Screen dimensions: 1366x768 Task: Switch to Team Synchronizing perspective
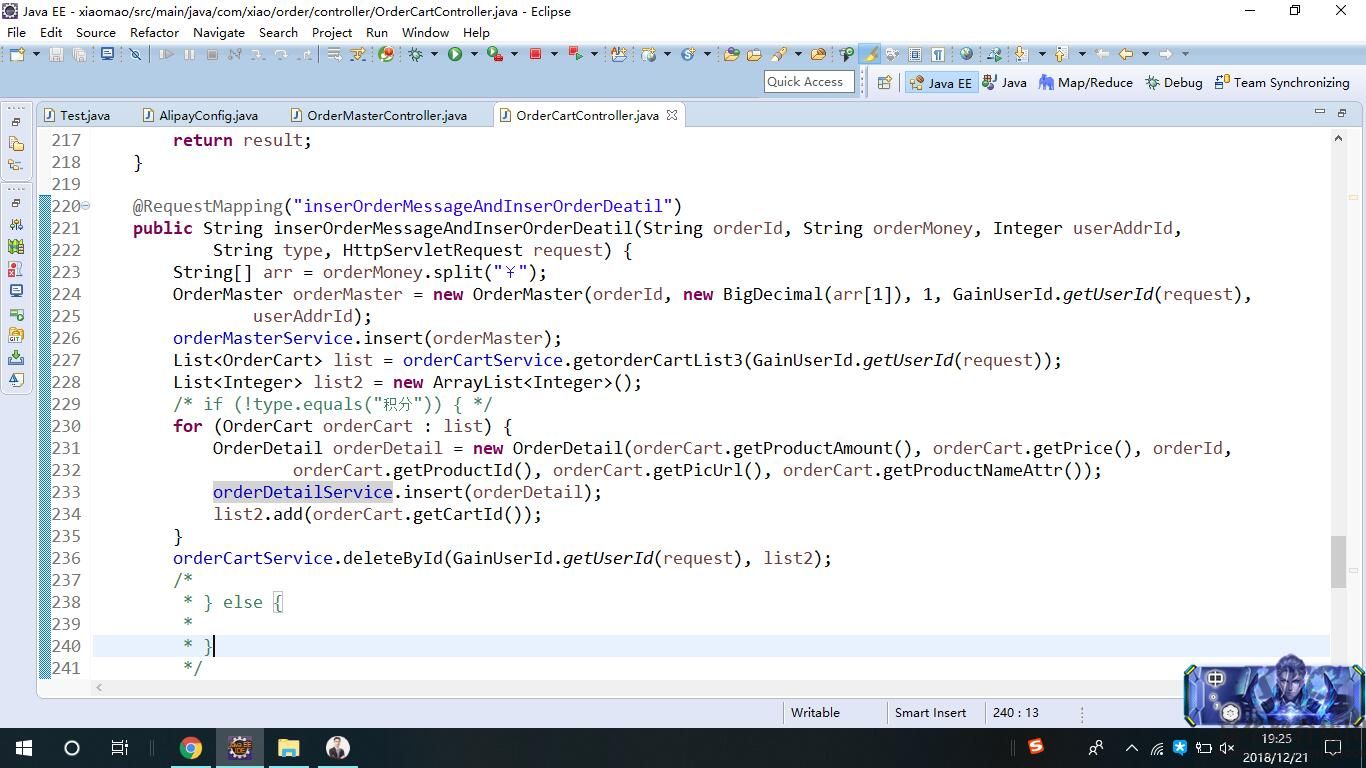pos(1282,83)
